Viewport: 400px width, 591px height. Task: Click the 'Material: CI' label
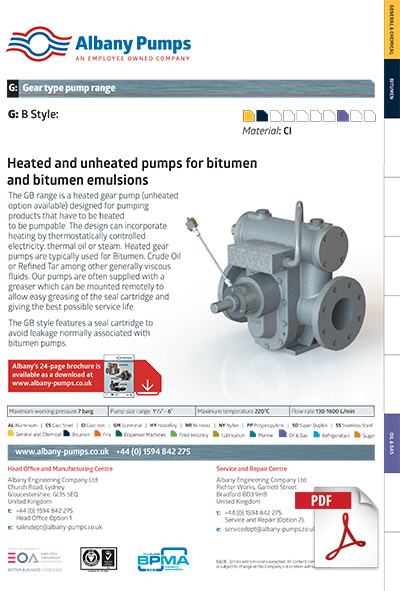pyautogui.click(x=267, y=131)
